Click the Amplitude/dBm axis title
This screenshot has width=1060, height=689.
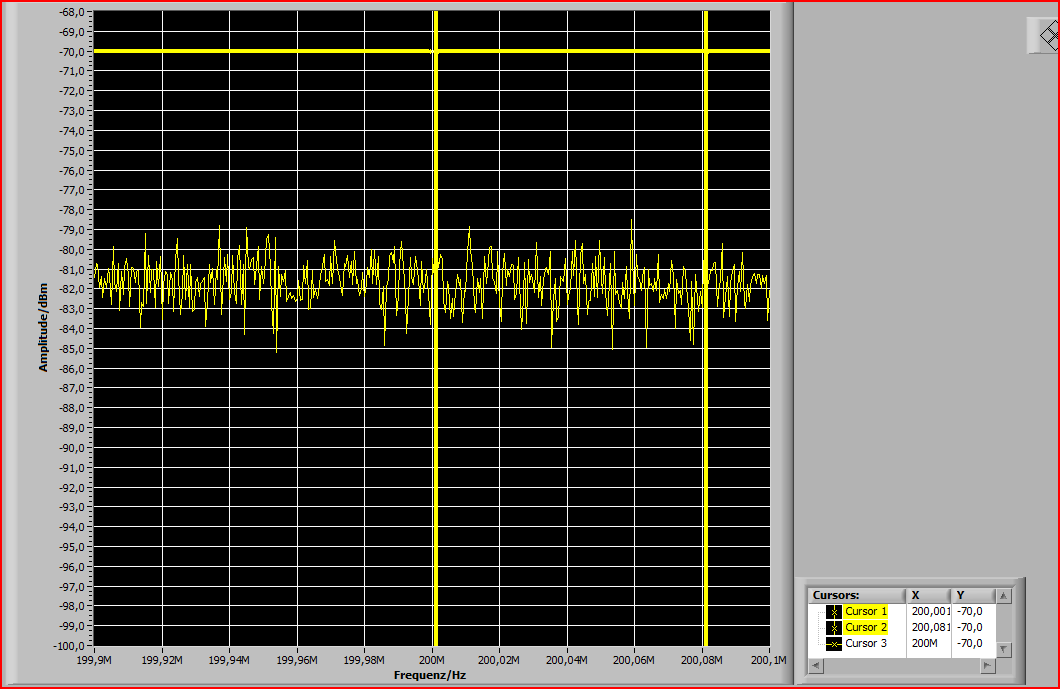(43, 328)
